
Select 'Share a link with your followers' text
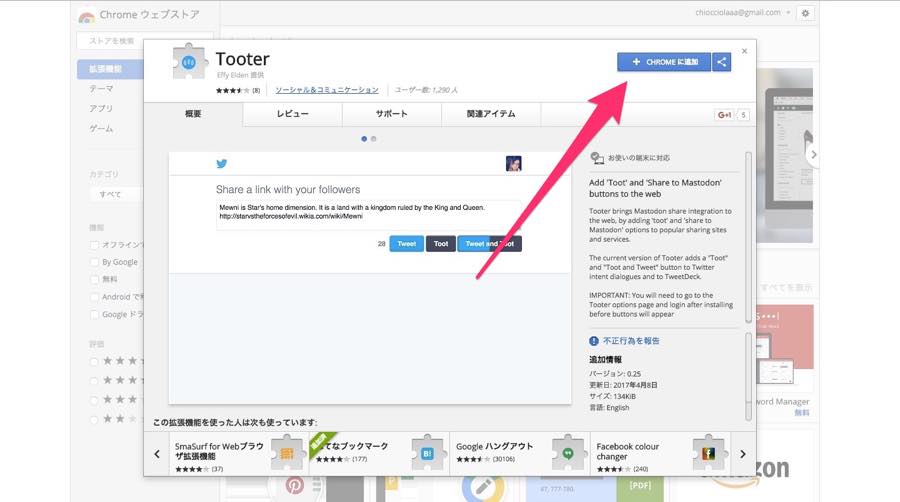[288, 189]
